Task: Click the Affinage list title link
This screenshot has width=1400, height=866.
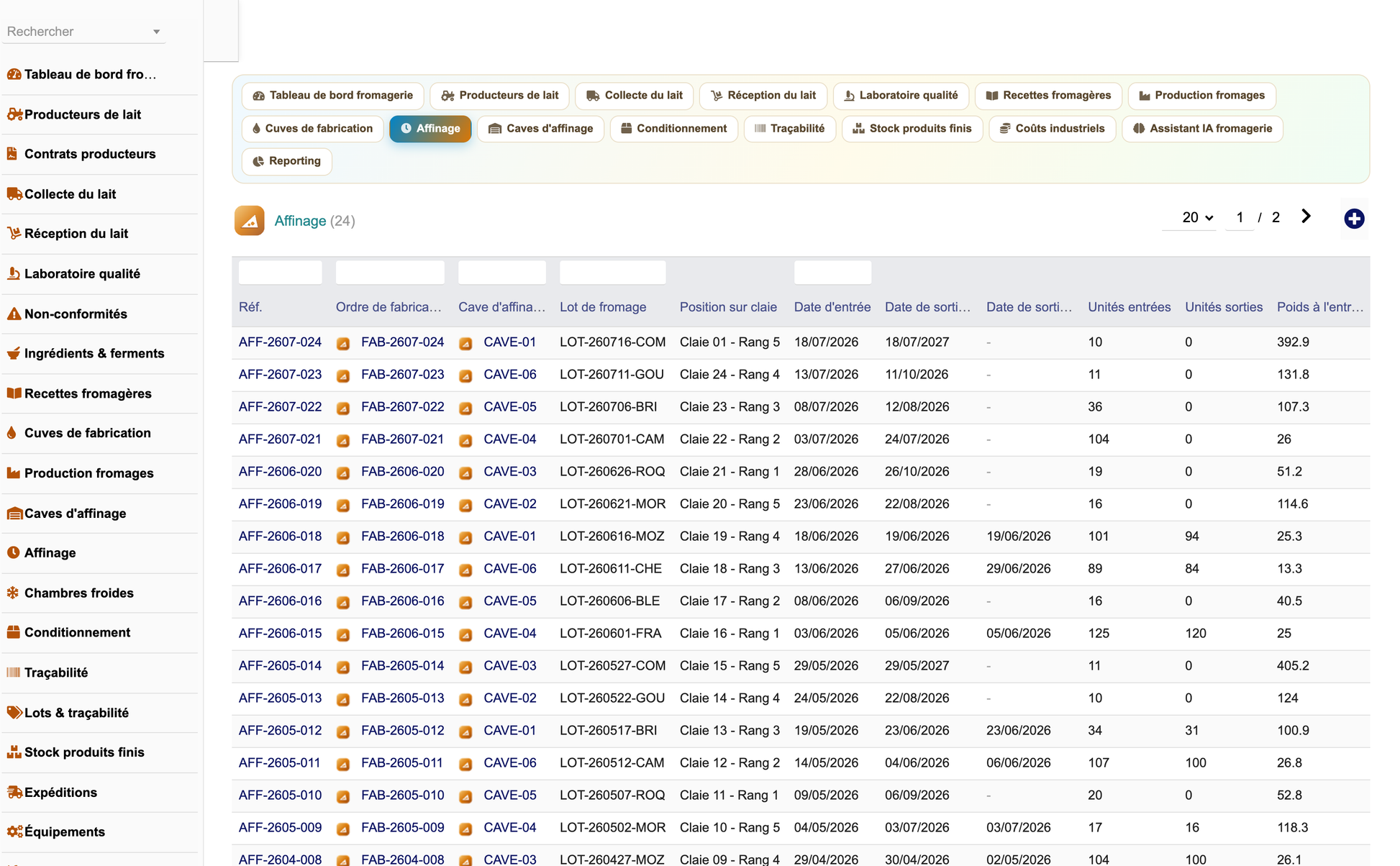Action: coord(300,221)
